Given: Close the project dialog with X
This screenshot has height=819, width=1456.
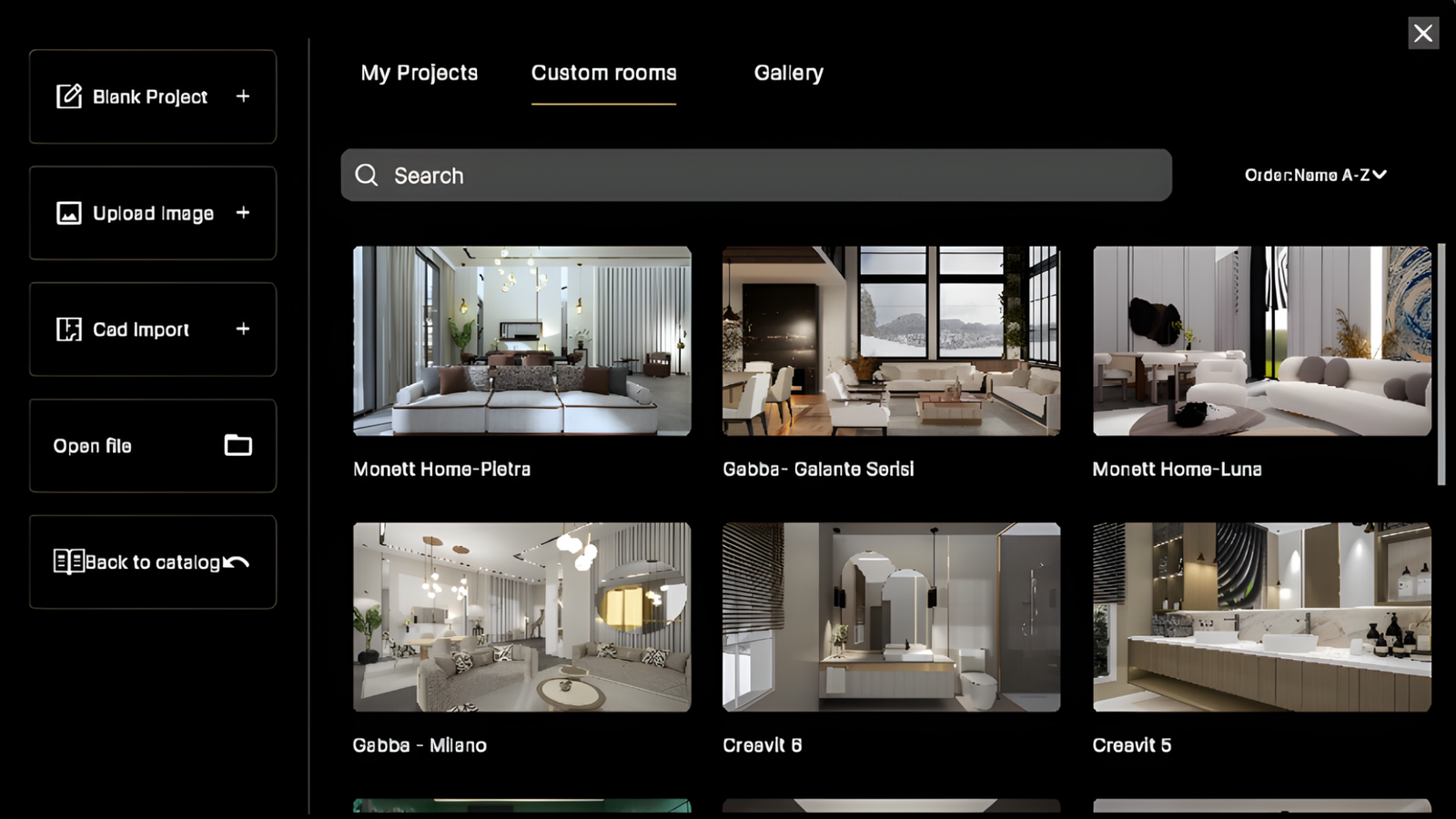Looking at the screenshot, I should (1423, 34).
